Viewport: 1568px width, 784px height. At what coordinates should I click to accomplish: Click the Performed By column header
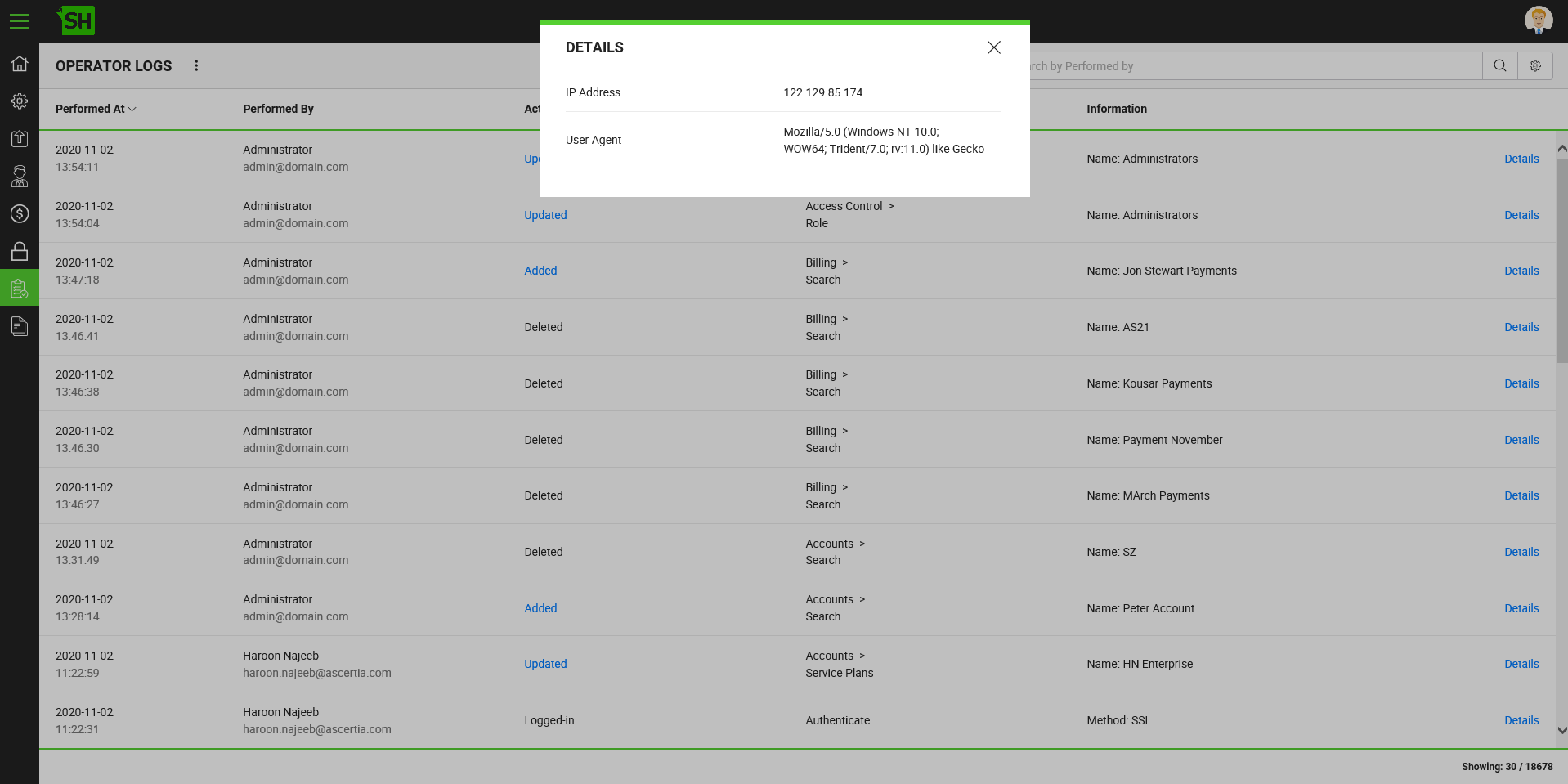pos(278,109)
